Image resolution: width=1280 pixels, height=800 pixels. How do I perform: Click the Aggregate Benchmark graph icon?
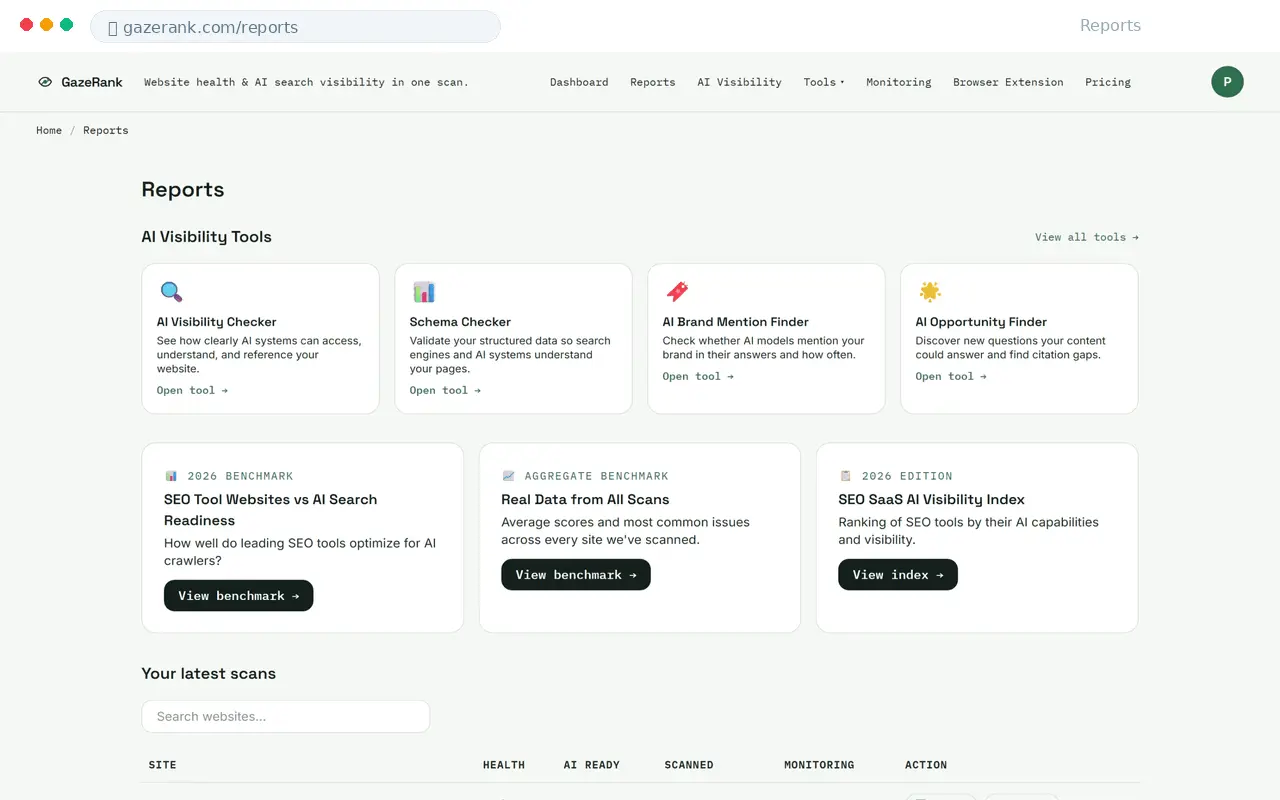click(x=508, y=476)
